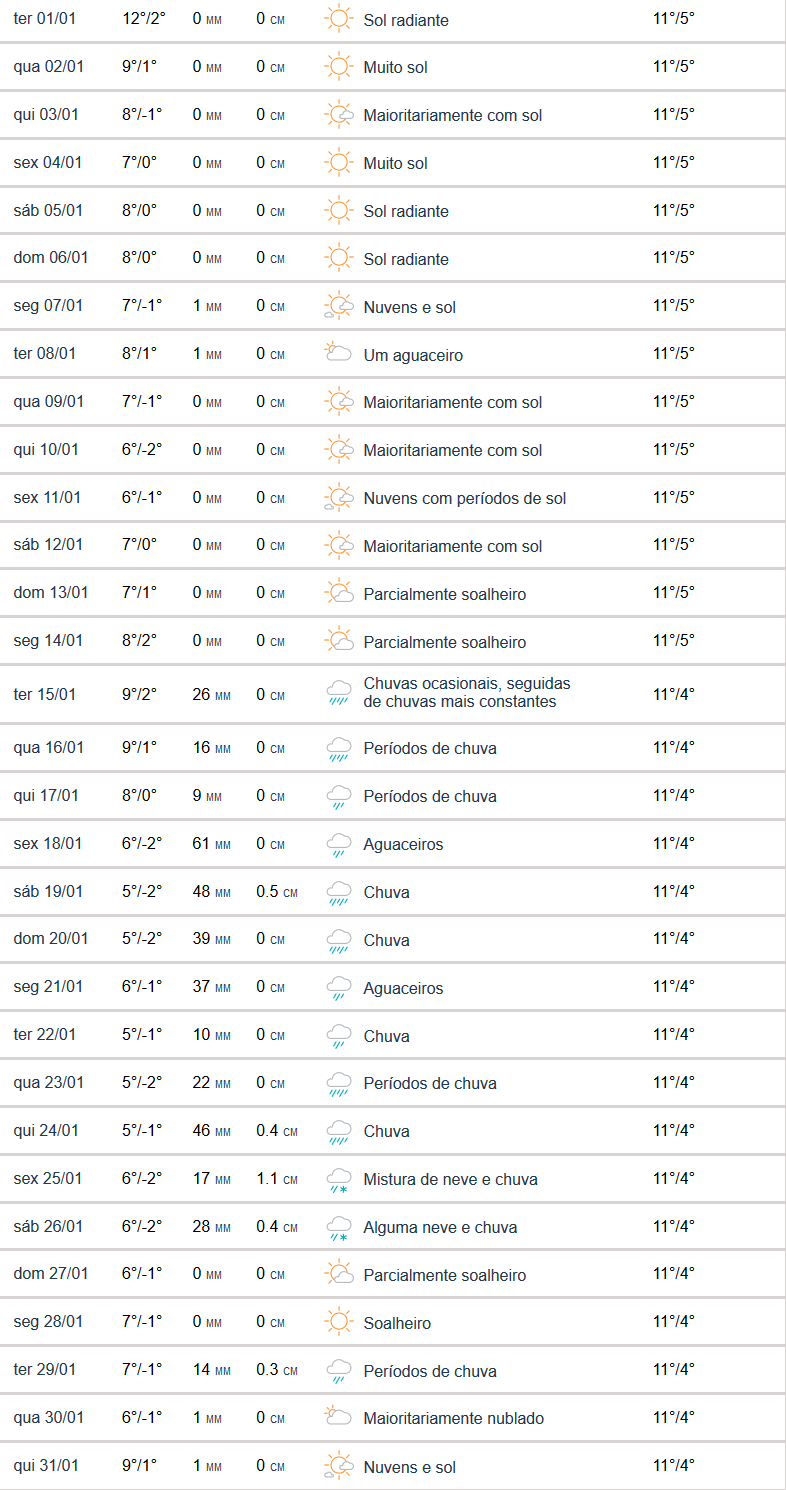The width and height of the screenshot is (786, 1490).
Task: Click the sun icon for ter 01/01
Action: tap(339, 20)
